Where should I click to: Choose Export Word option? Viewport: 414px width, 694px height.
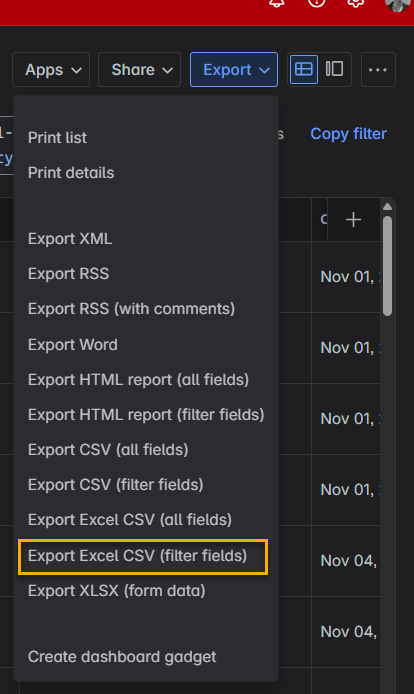73,345
